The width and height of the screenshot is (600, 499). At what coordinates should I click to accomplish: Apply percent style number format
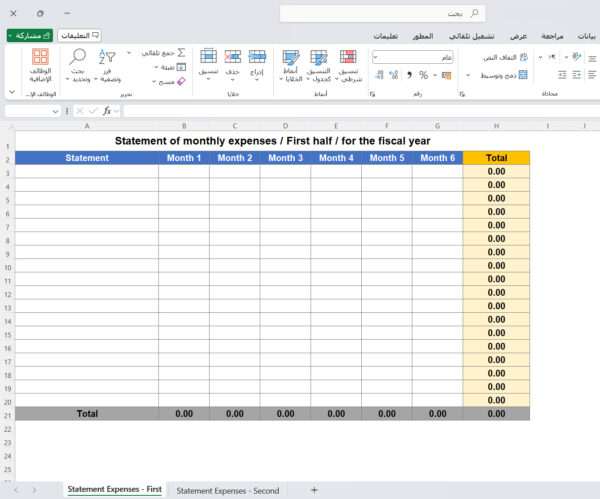point(424,75)
